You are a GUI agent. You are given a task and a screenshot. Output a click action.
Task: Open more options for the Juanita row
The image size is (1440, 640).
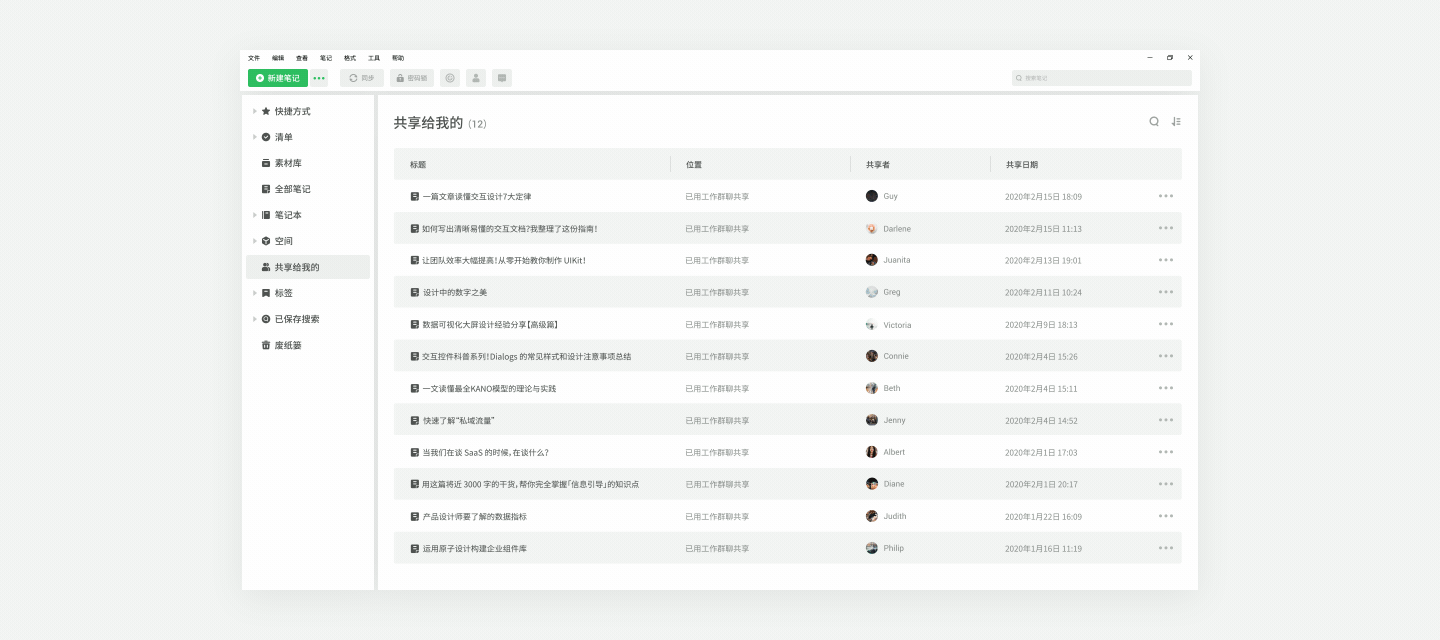click(x=1166, y=260)
